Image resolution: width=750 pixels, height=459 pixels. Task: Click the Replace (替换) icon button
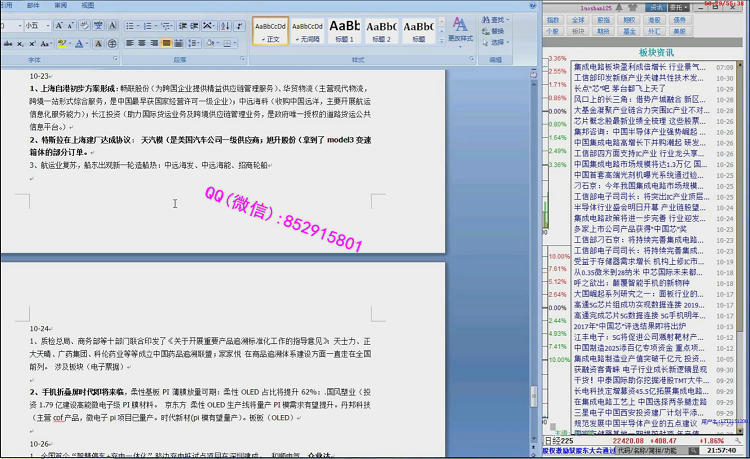(497, 31)
